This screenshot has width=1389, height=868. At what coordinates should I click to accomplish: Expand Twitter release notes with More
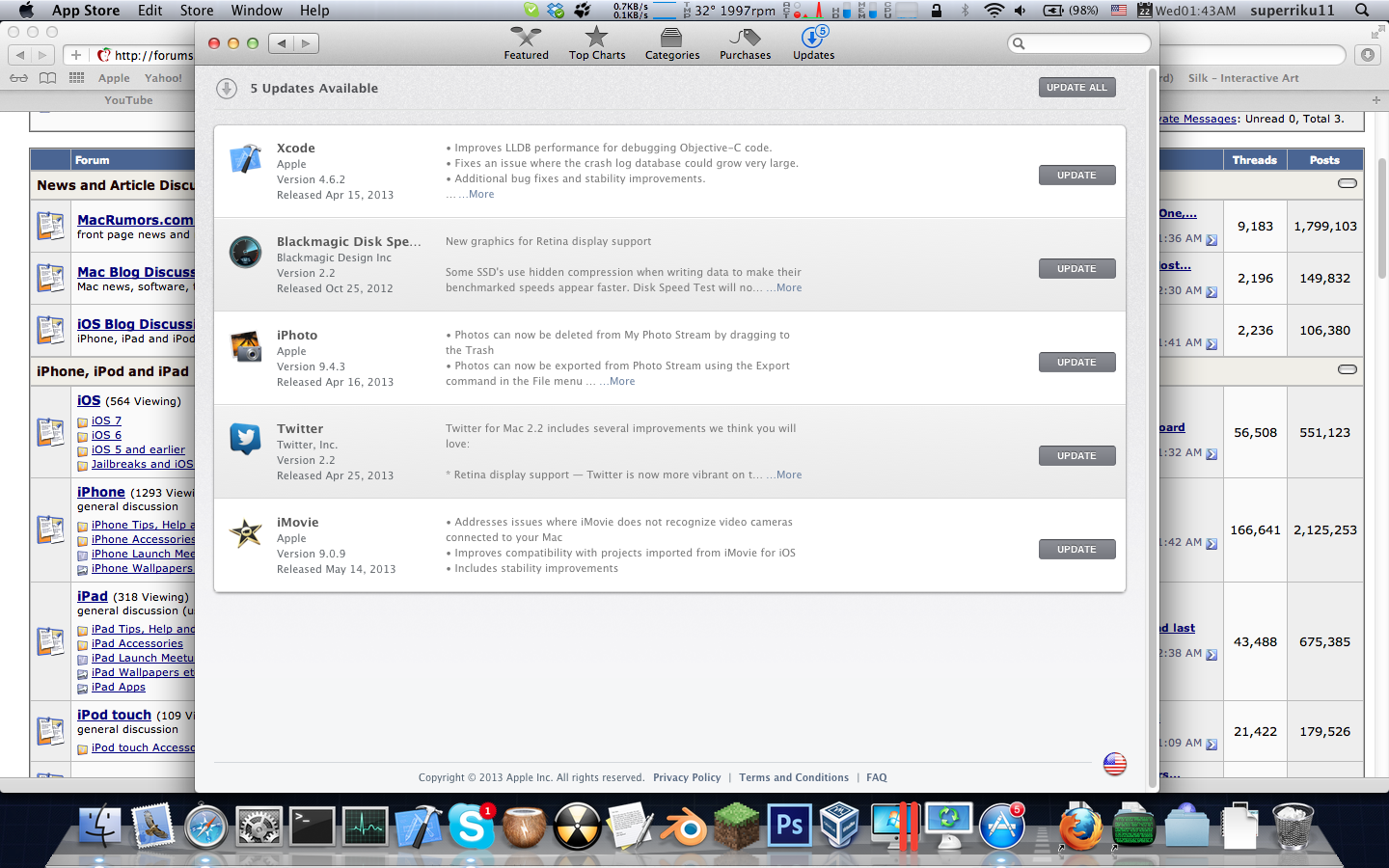789,475
